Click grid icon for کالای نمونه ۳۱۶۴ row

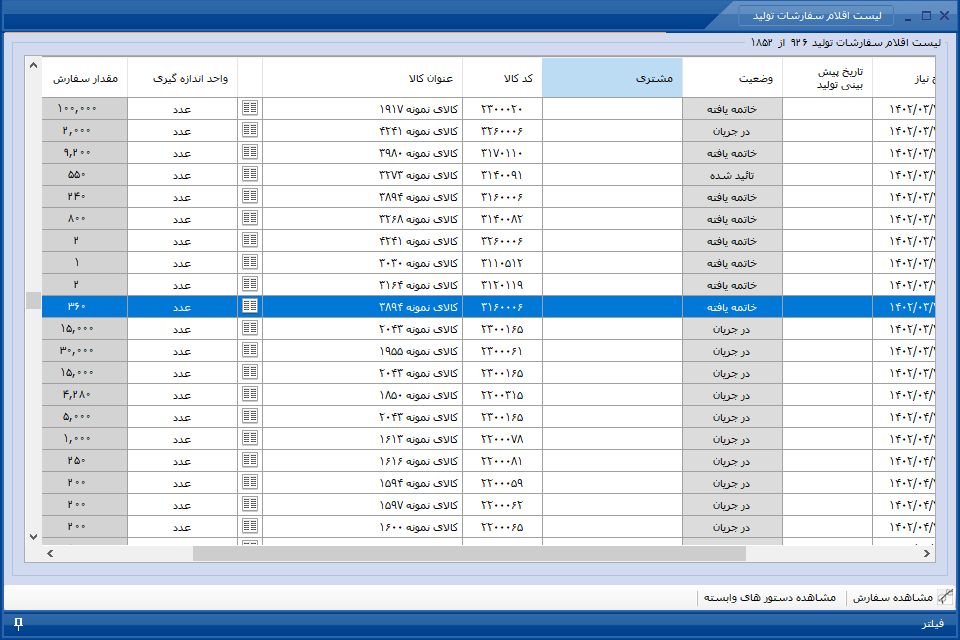pos(250,285)
